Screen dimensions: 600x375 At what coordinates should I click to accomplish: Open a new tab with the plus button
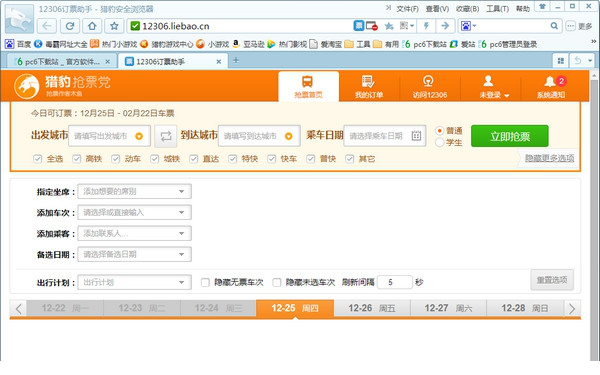click(236, 60)
